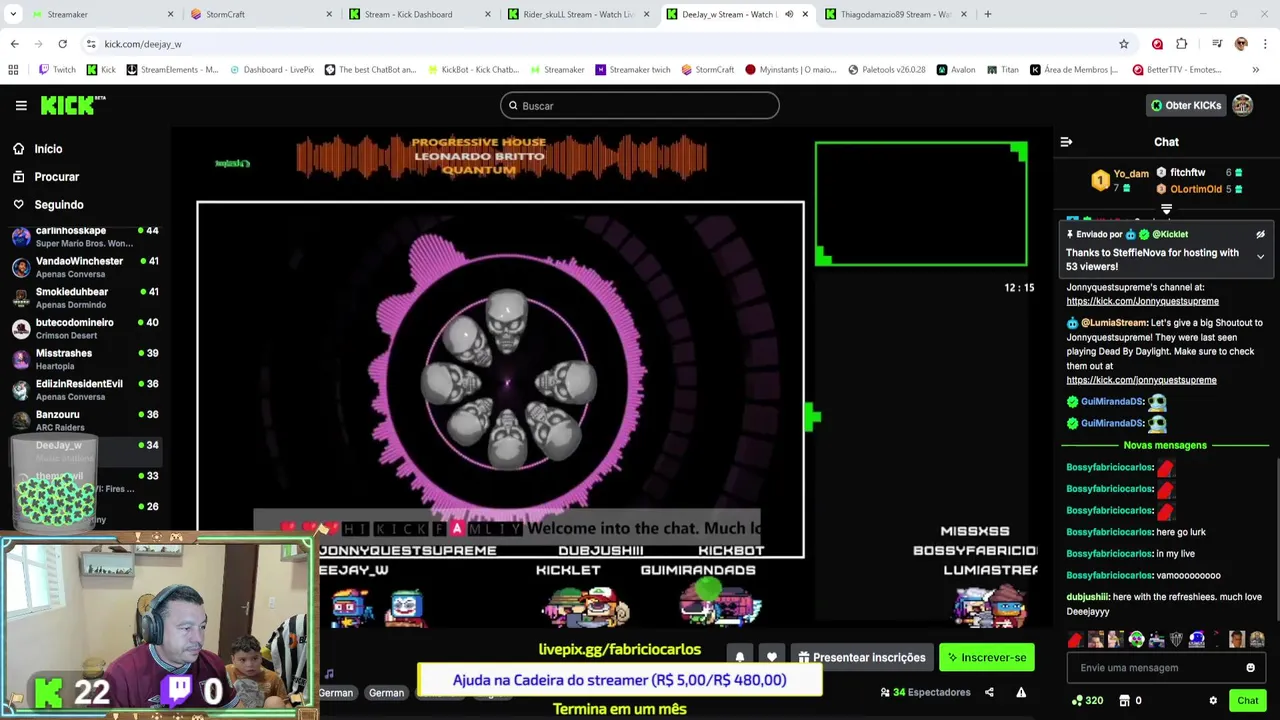Image resolution: width=1280 pixels, height=720 pixels.
Task: Show more bookmarks chevron
Action: tap(1255, 70)
